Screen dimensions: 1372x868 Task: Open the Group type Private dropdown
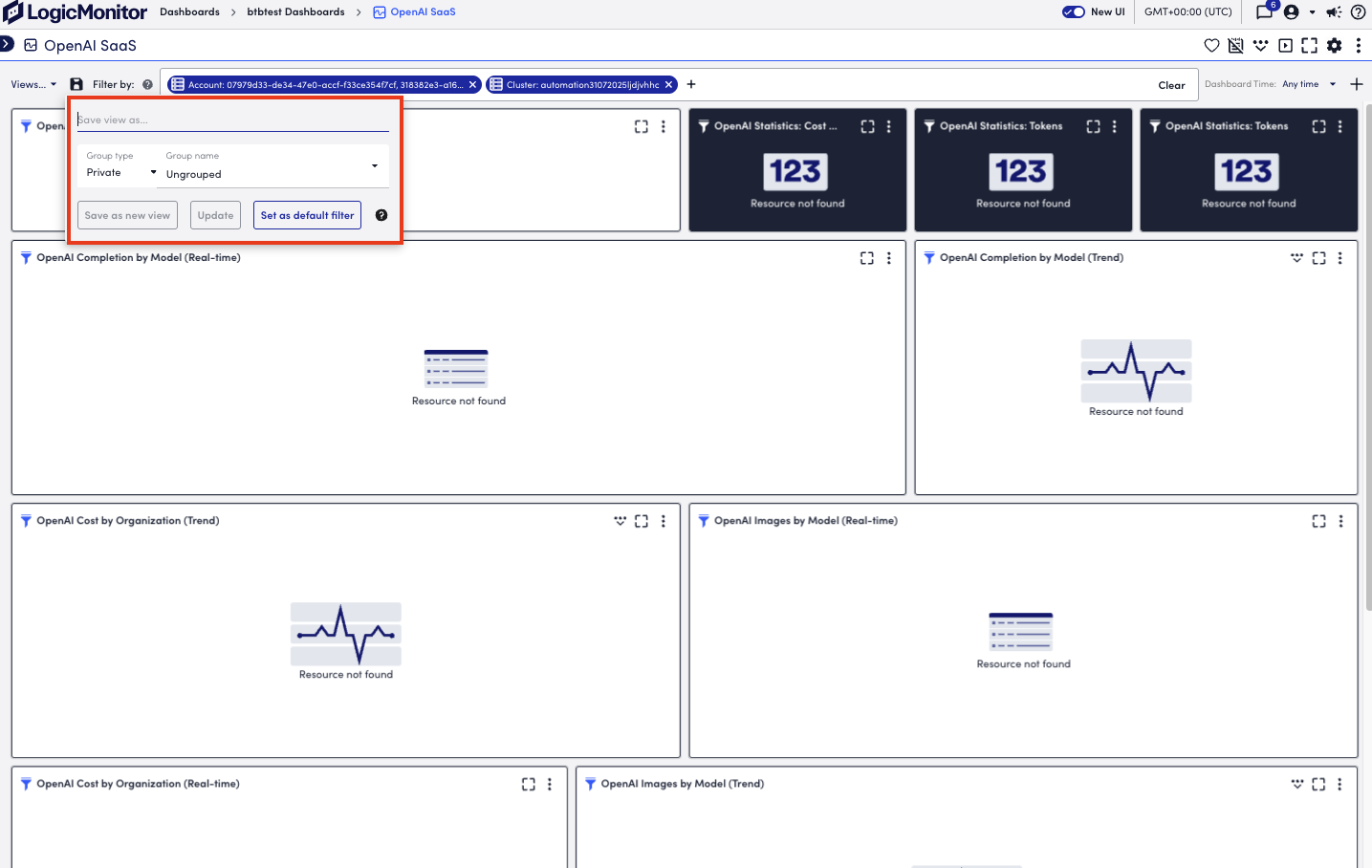click(x=121, y=165)
